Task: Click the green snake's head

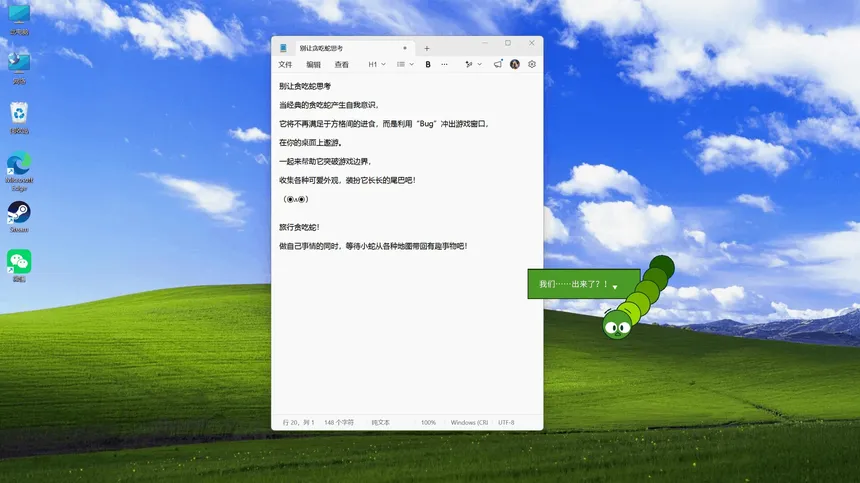Action: tap(617, 325)
